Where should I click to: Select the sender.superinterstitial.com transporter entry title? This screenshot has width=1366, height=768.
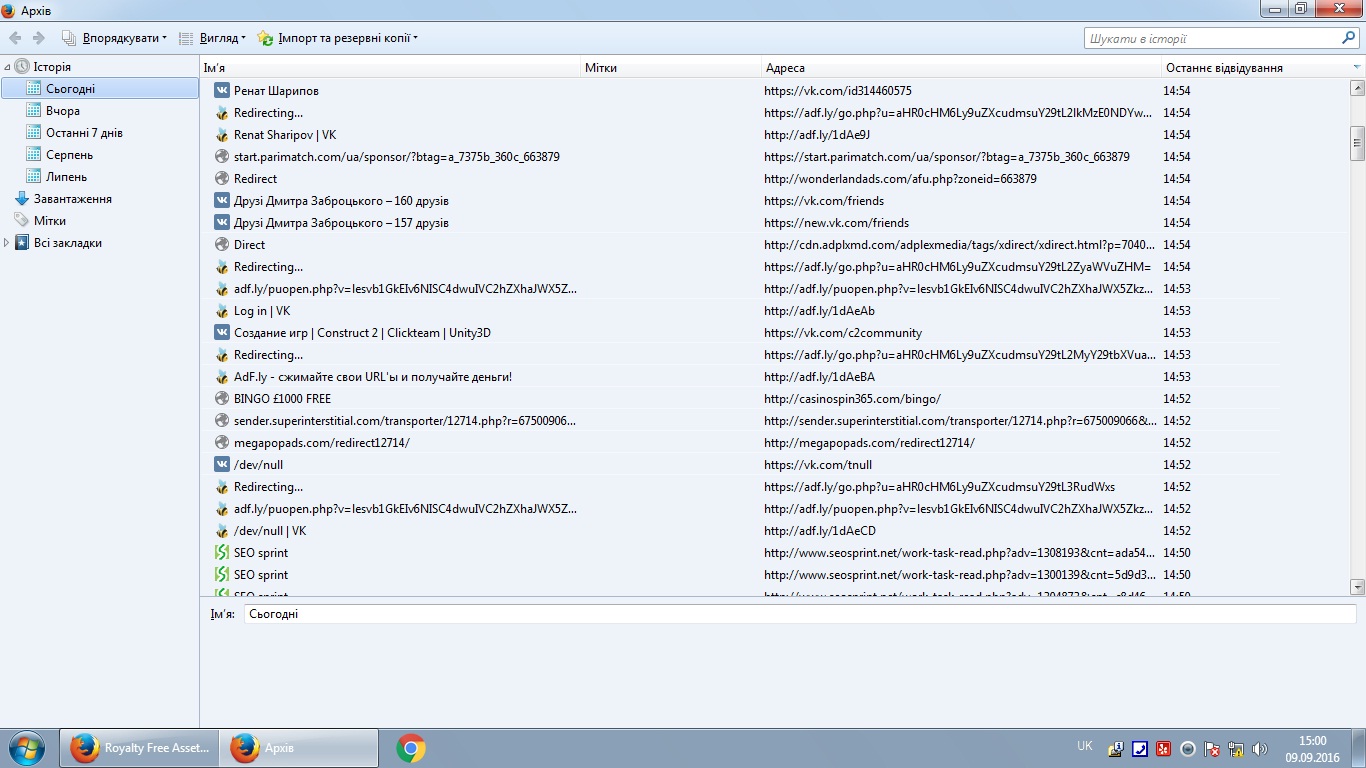coord(405,420)
